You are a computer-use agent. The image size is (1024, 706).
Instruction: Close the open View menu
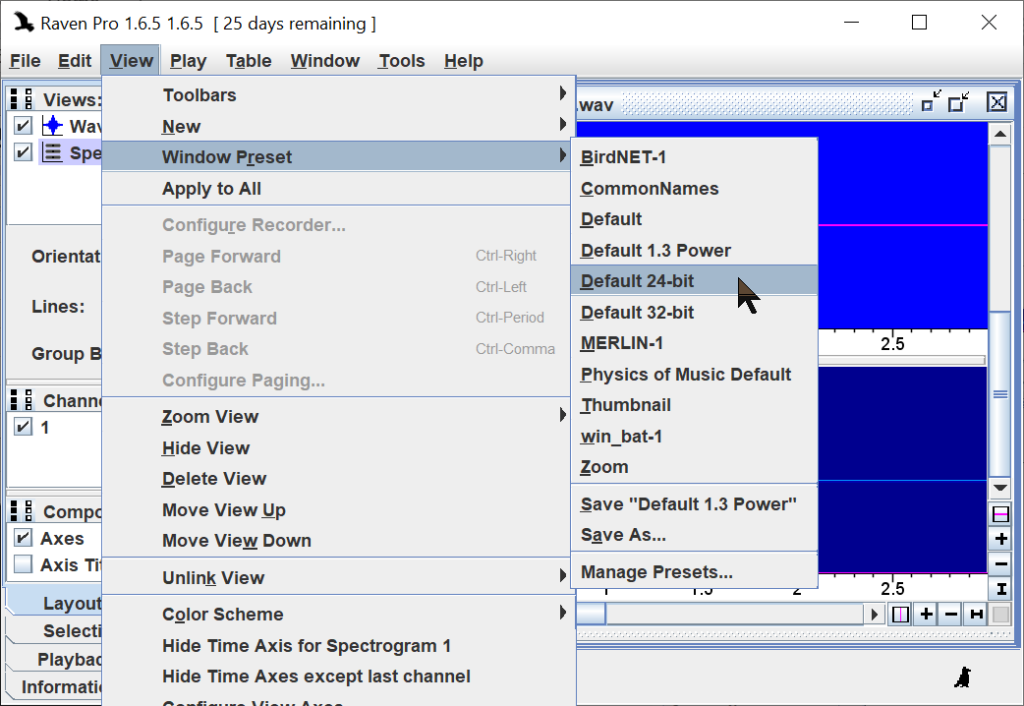click(x=131, y=61)
